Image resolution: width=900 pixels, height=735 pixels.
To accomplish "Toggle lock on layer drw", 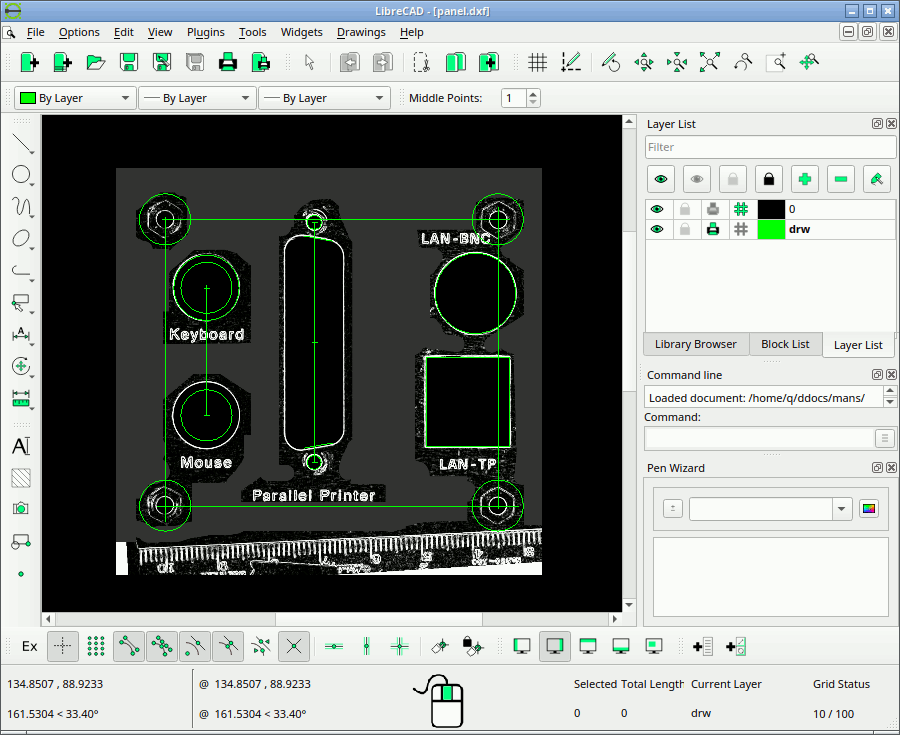I will (x=685, y=230).
